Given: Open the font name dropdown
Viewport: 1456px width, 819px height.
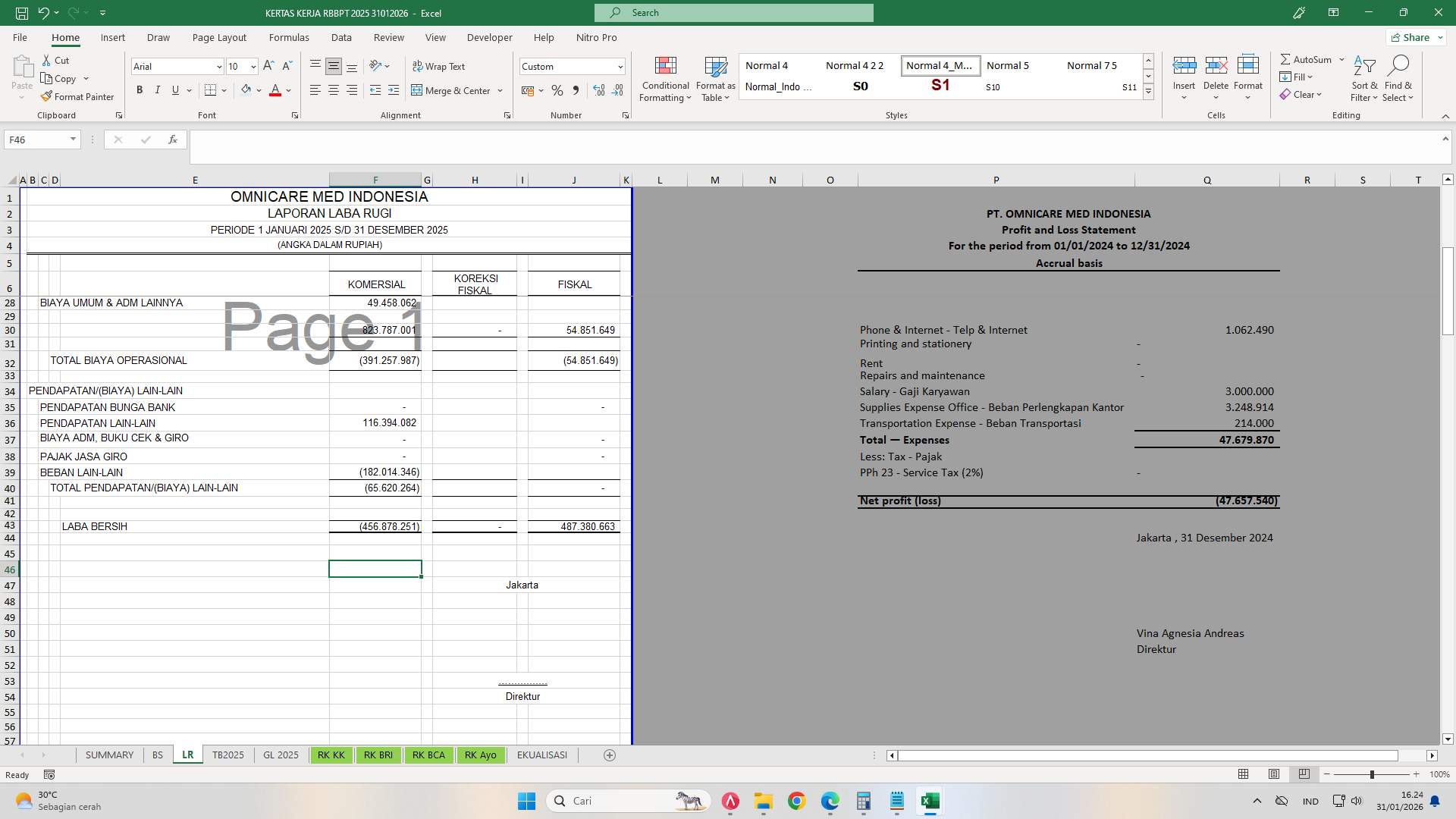Looking at the screenshot, I should point(219,67).
